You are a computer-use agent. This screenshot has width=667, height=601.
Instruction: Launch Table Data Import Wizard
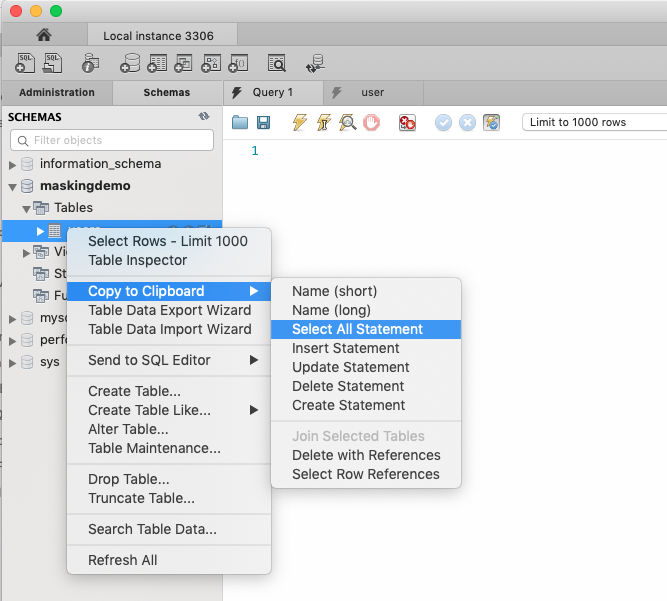tap(168, 329)
